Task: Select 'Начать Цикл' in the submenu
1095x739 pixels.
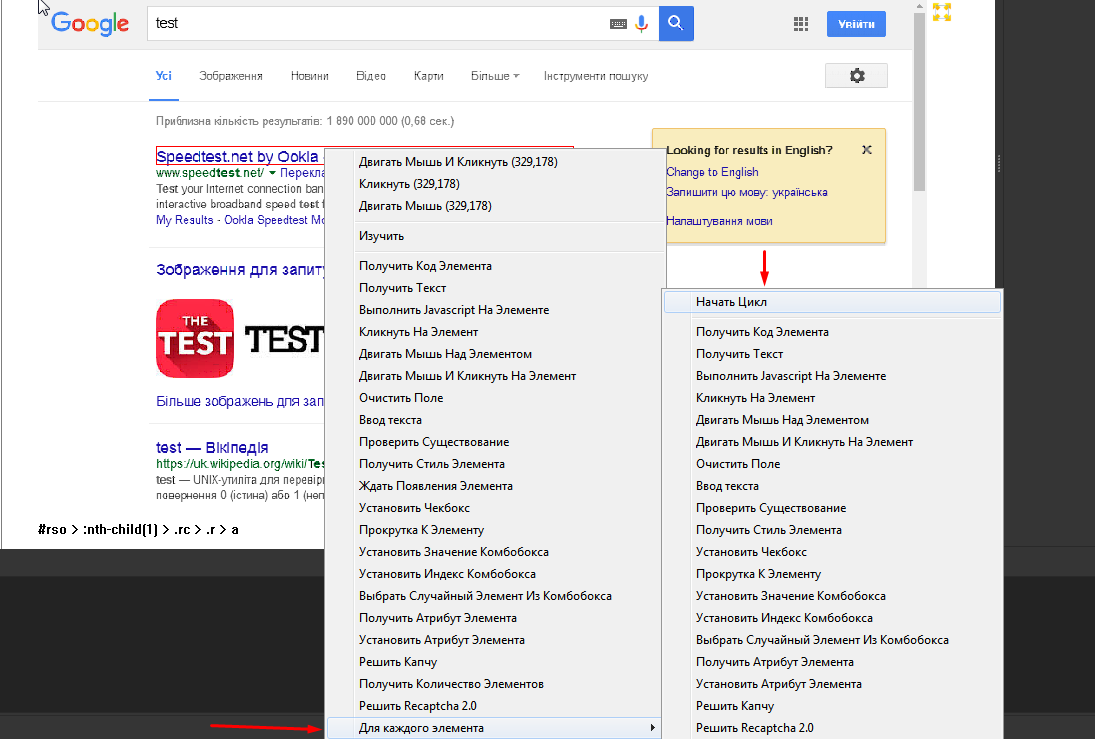Action: (x=732, y=302)
